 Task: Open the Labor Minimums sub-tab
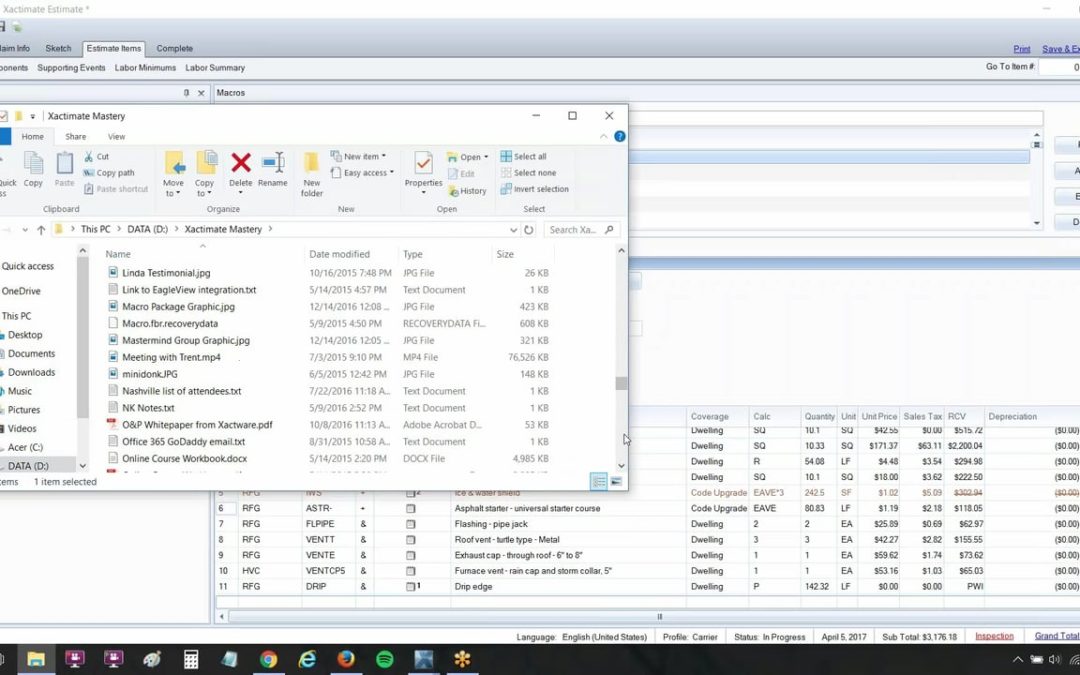(x=145, y=68)
